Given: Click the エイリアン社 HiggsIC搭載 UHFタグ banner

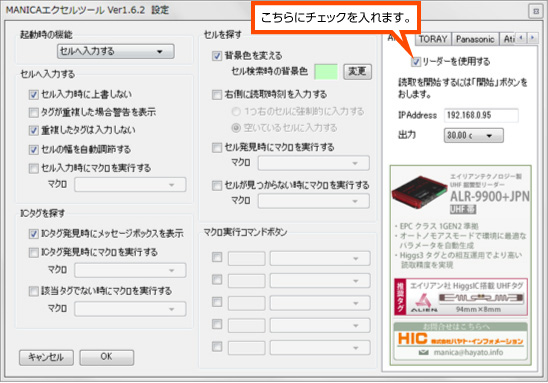Looking at the screenshot, I should tap(461, 297).
